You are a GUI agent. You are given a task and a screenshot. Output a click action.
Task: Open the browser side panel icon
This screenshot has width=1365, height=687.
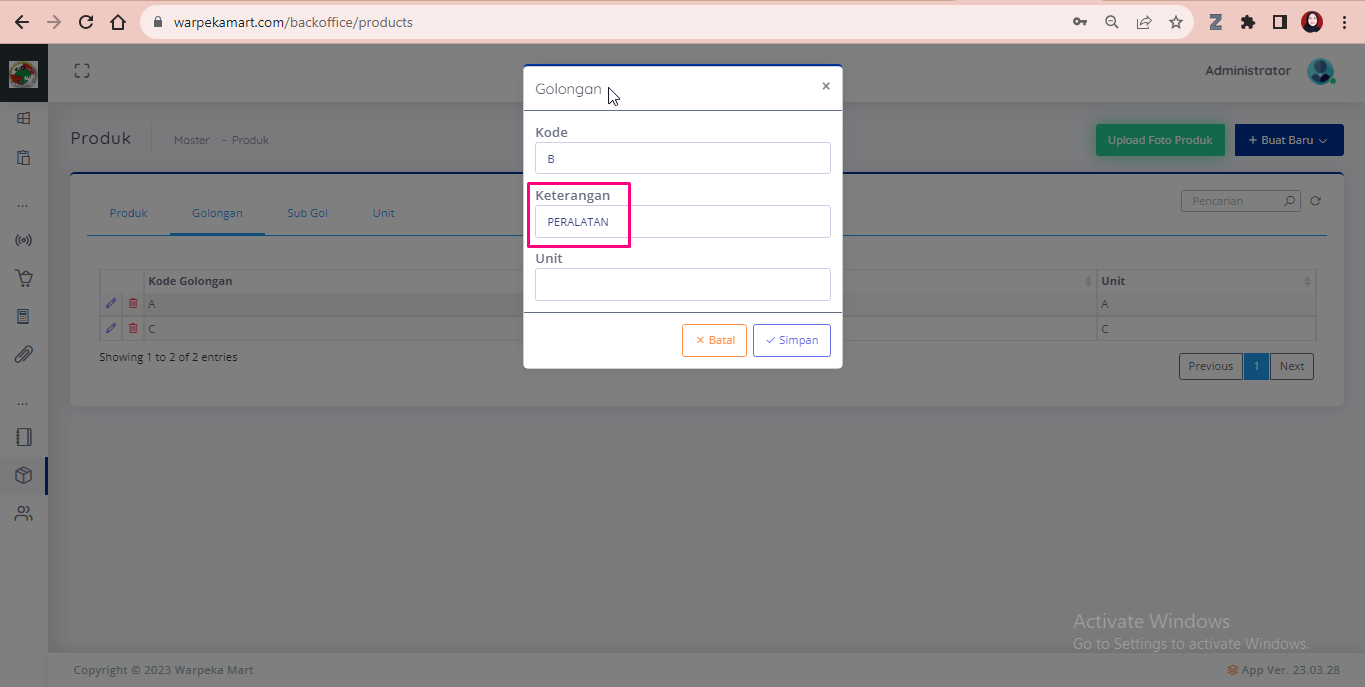coord(1280,22)
